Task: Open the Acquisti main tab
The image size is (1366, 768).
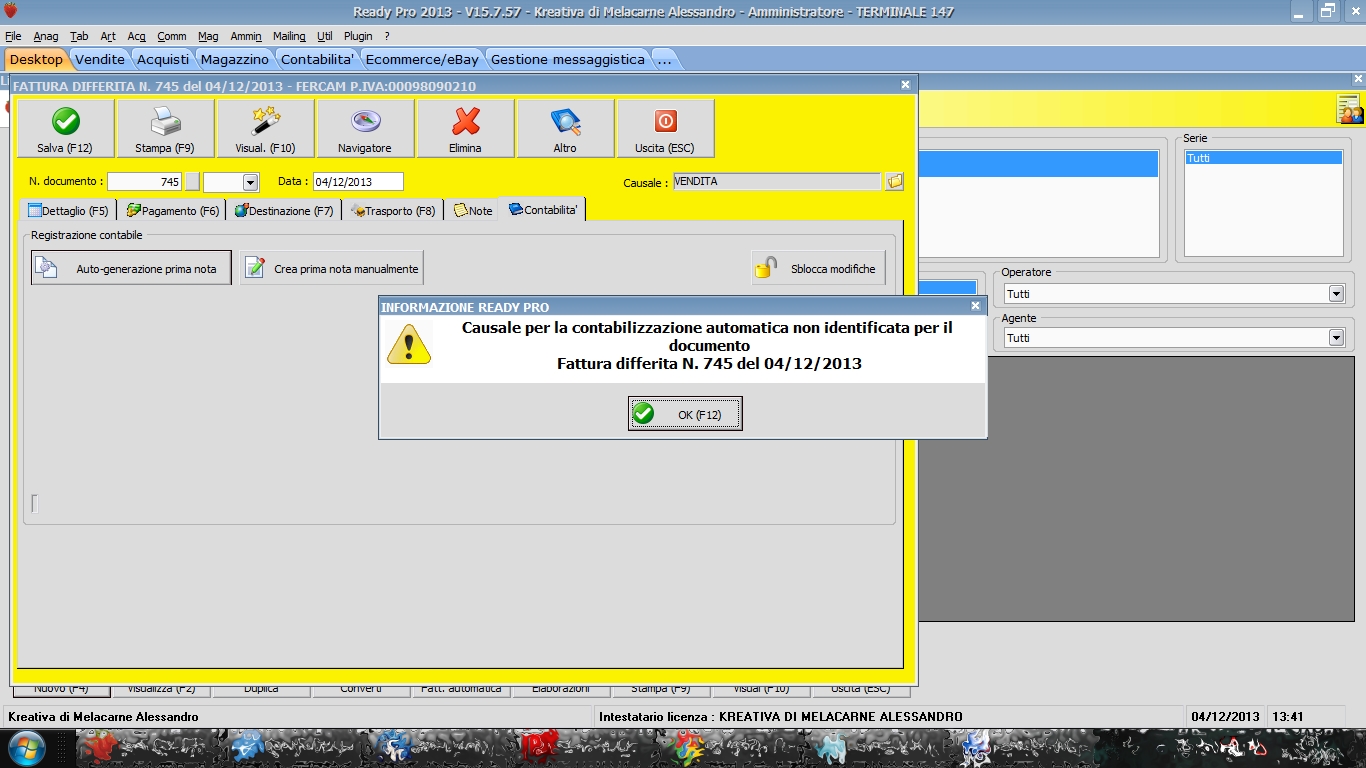Action: [163, 59]
